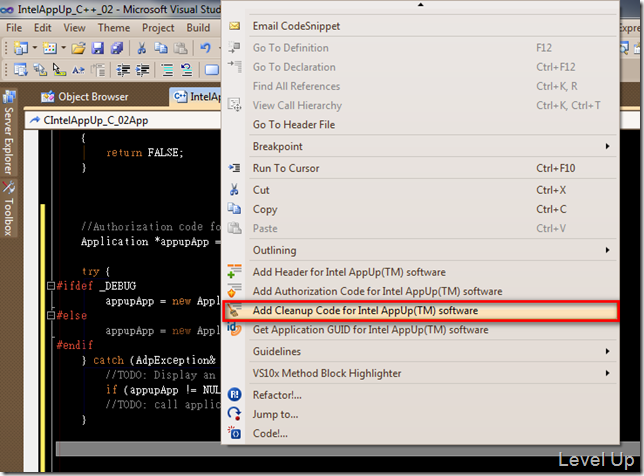Image resolution: width=644 pixels, height=476 pixels.
Task: Open the Project menu
Action: coord(158,28)
